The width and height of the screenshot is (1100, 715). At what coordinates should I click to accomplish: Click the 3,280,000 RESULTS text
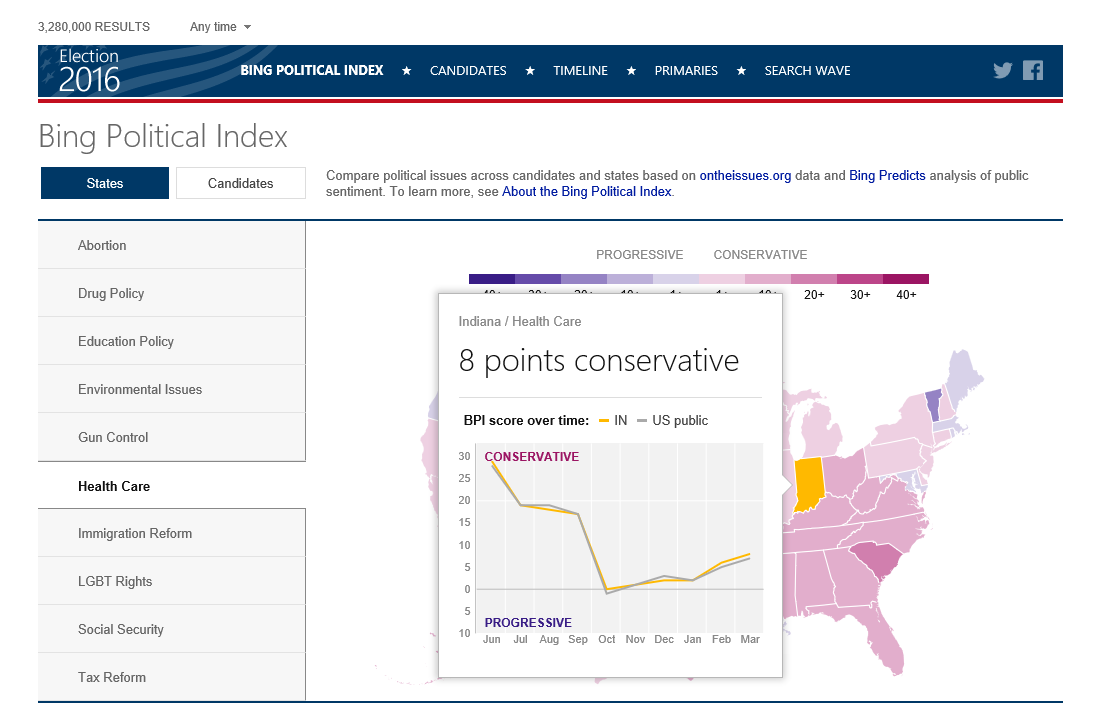pos(94,27)
